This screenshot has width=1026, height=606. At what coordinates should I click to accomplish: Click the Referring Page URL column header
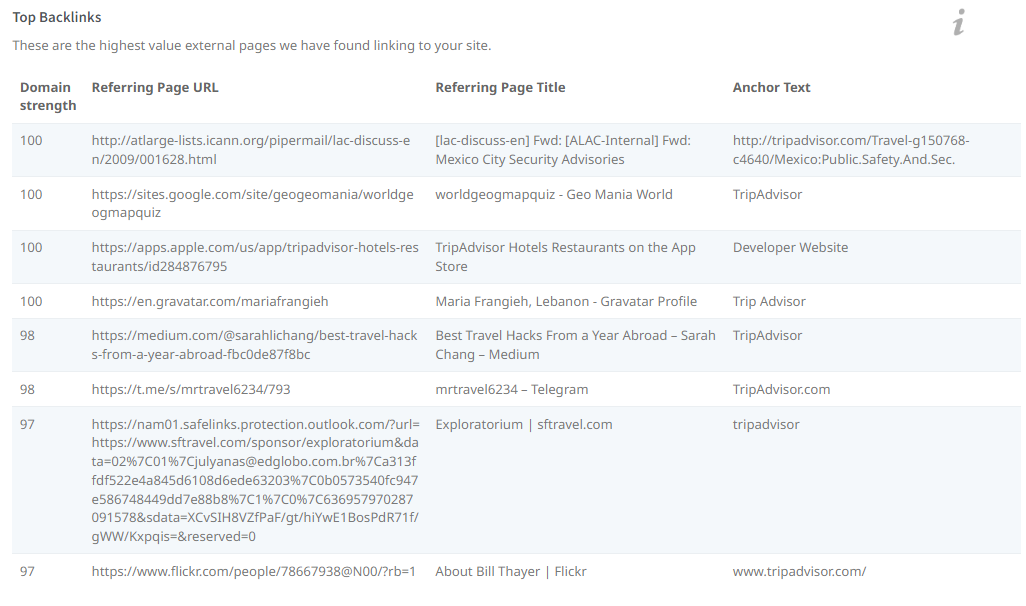(155, 88)
